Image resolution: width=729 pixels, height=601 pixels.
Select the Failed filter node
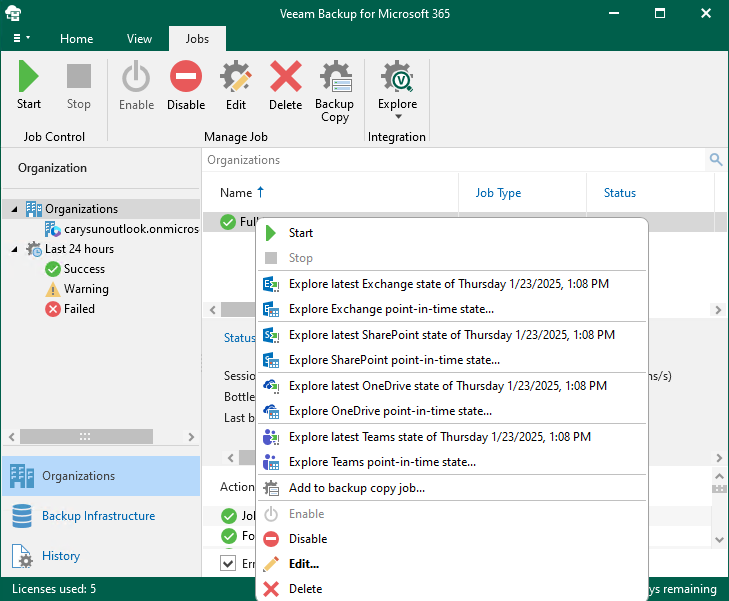point(70,309)
